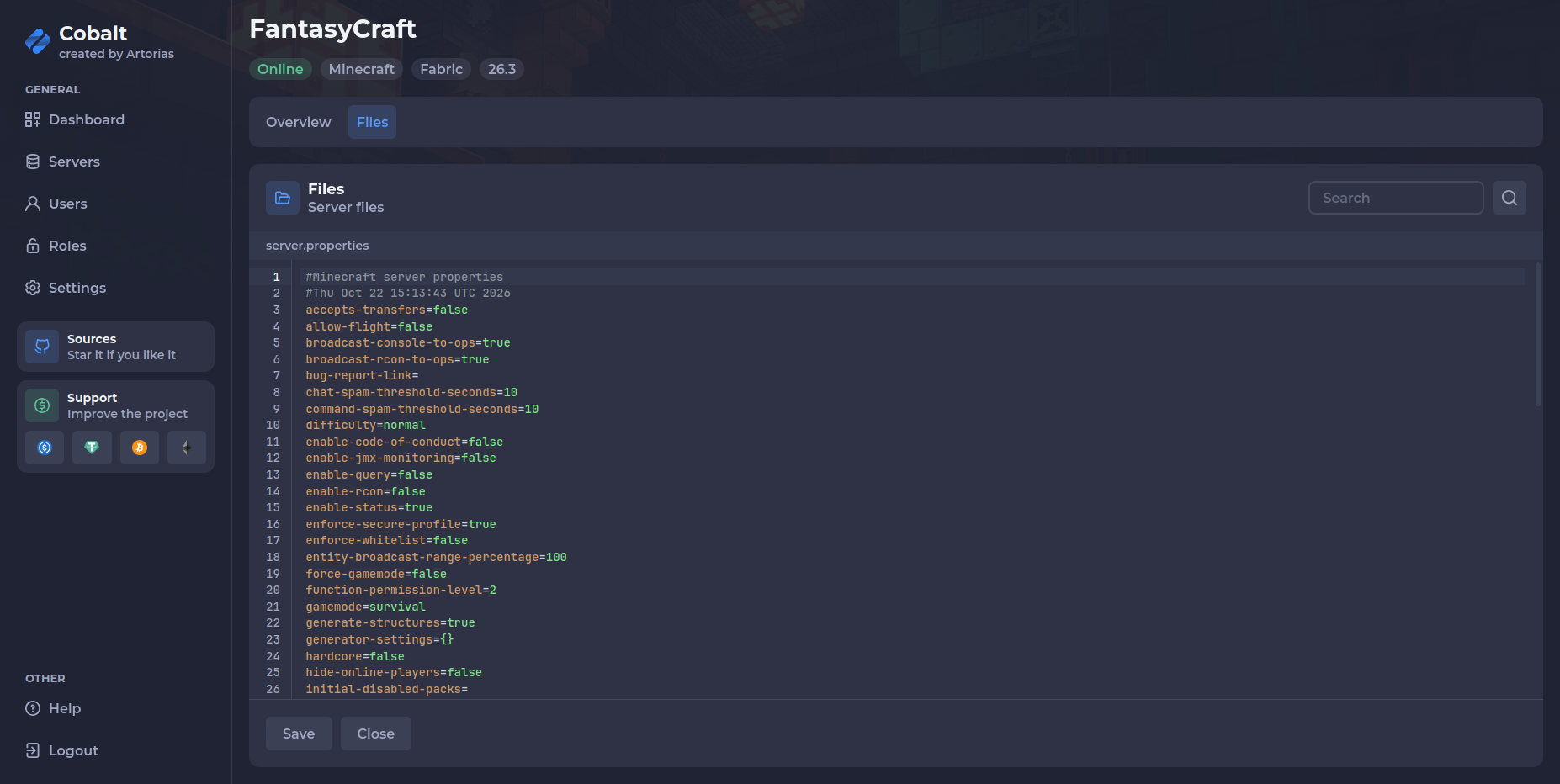Click the editor's vertical scrollbar
The width and height of the screenshot is (1560, 784).
pos(1538,335)
